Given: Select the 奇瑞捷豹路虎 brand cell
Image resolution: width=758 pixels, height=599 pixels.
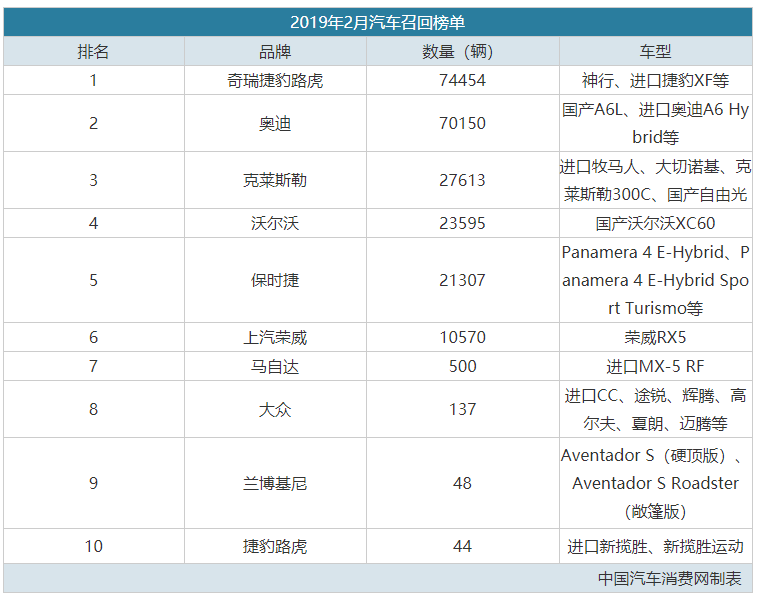Looking at the screenshot, I should click(x=275, y=80).
